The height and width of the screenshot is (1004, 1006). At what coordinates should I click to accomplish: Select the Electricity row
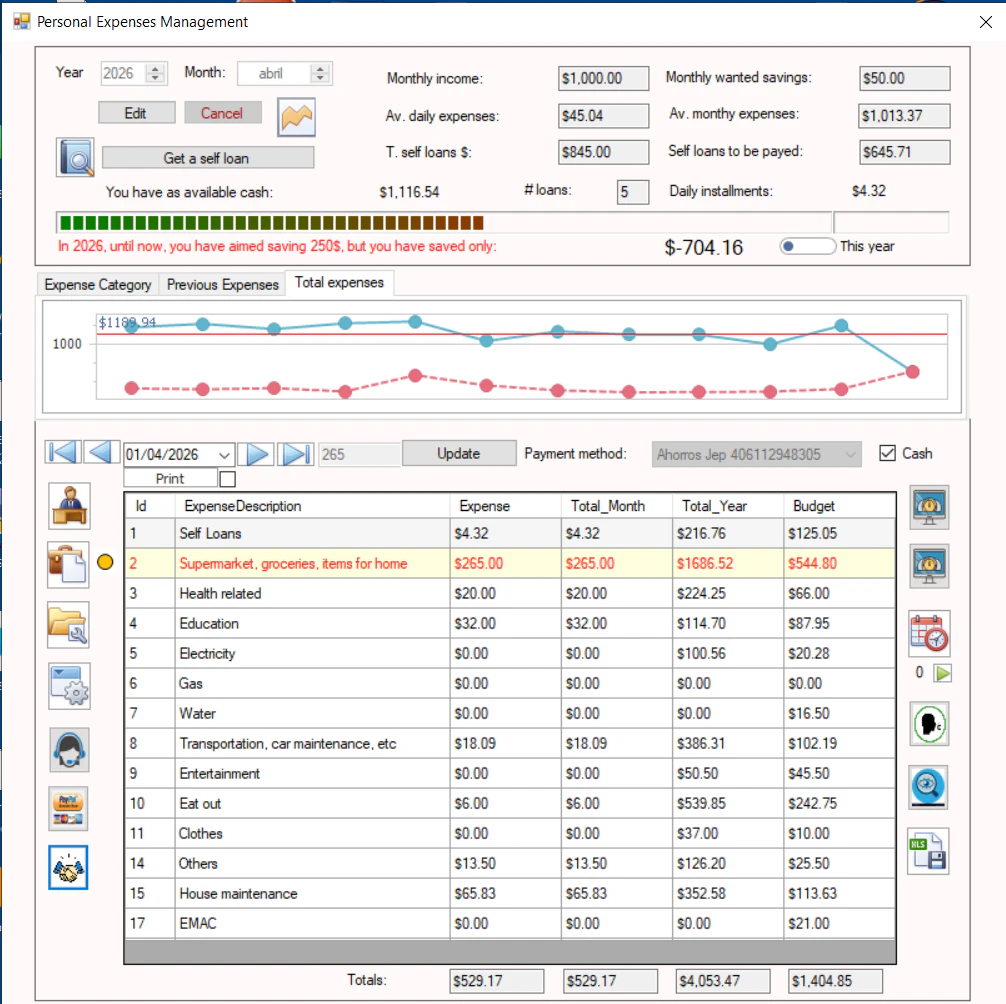click(x=510, y=653)
